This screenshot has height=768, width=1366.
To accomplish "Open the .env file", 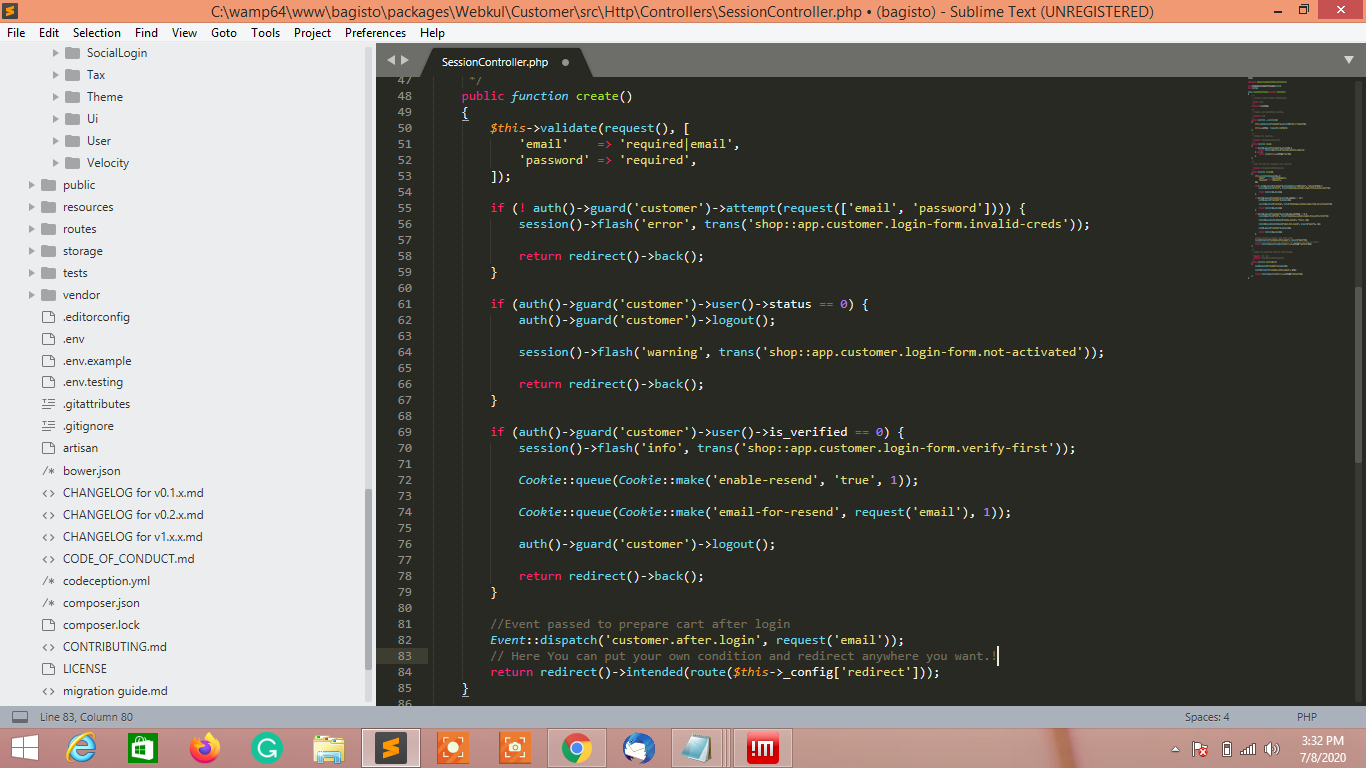I will point(73,339).
